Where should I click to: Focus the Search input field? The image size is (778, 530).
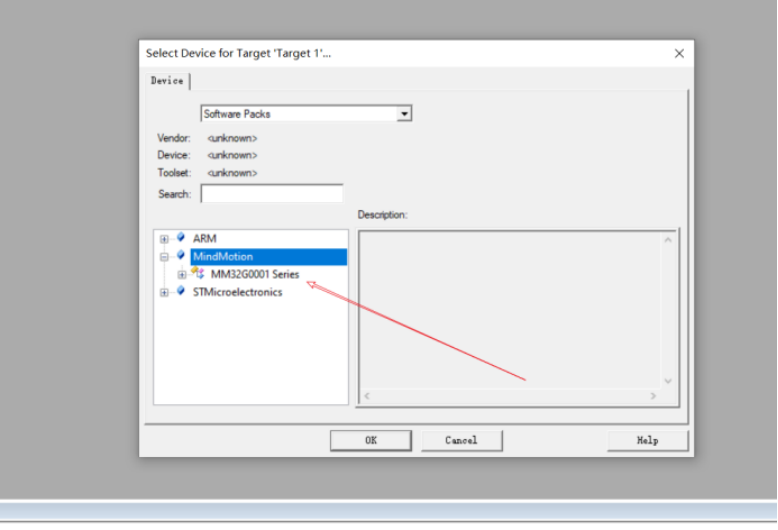point(272,194)
